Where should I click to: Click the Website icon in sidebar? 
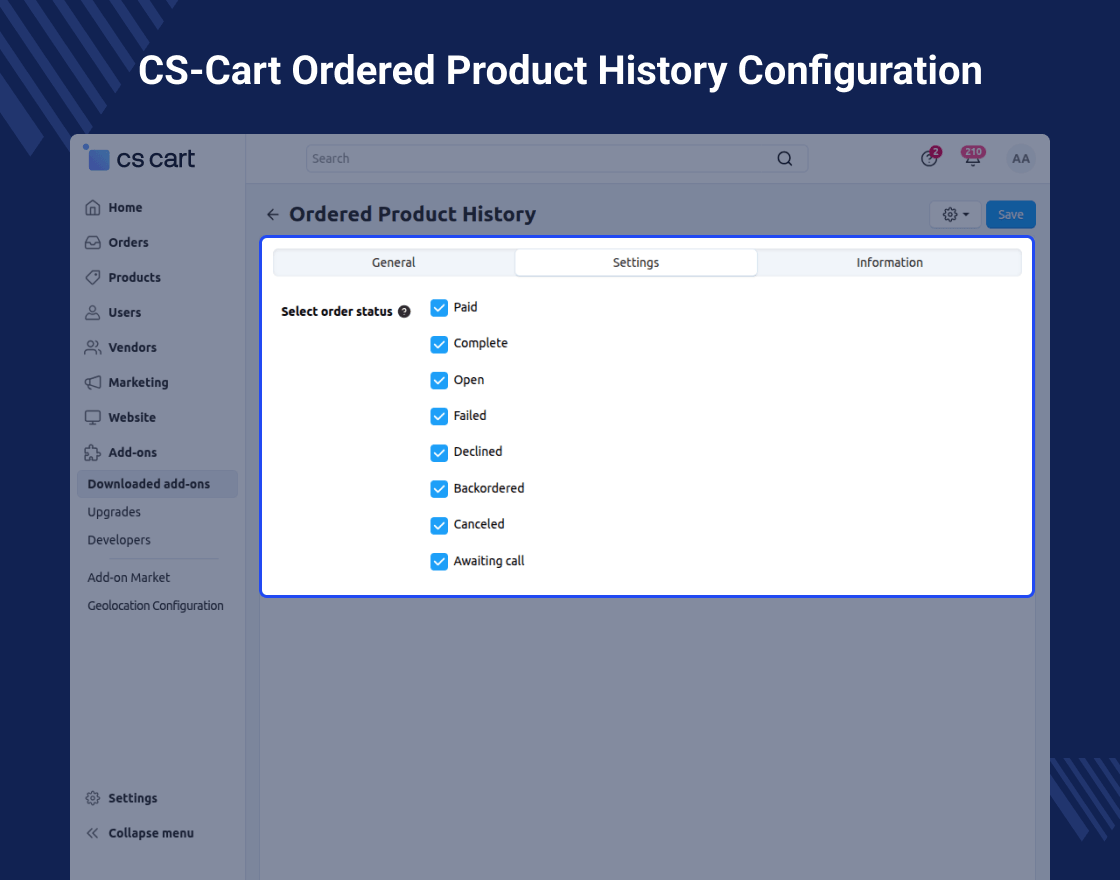(x=93, y=417)
